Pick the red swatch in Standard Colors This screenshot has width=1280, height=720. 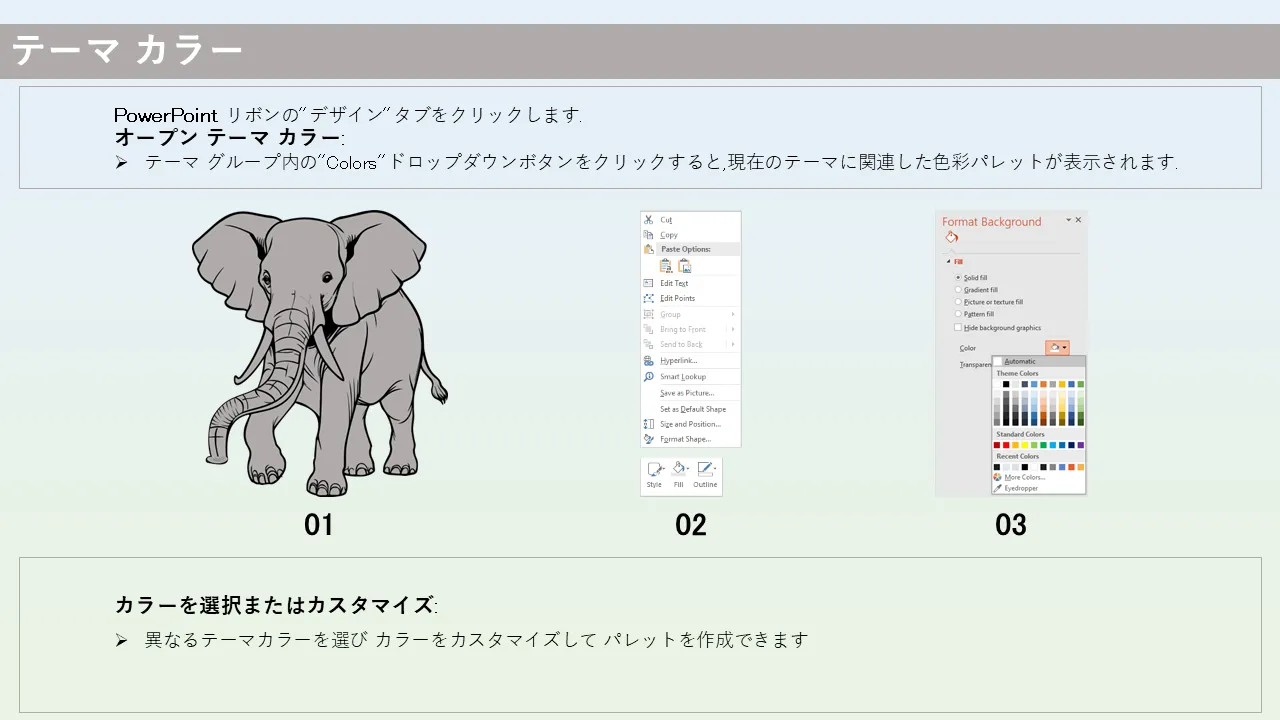click(x=1006, y=445)
